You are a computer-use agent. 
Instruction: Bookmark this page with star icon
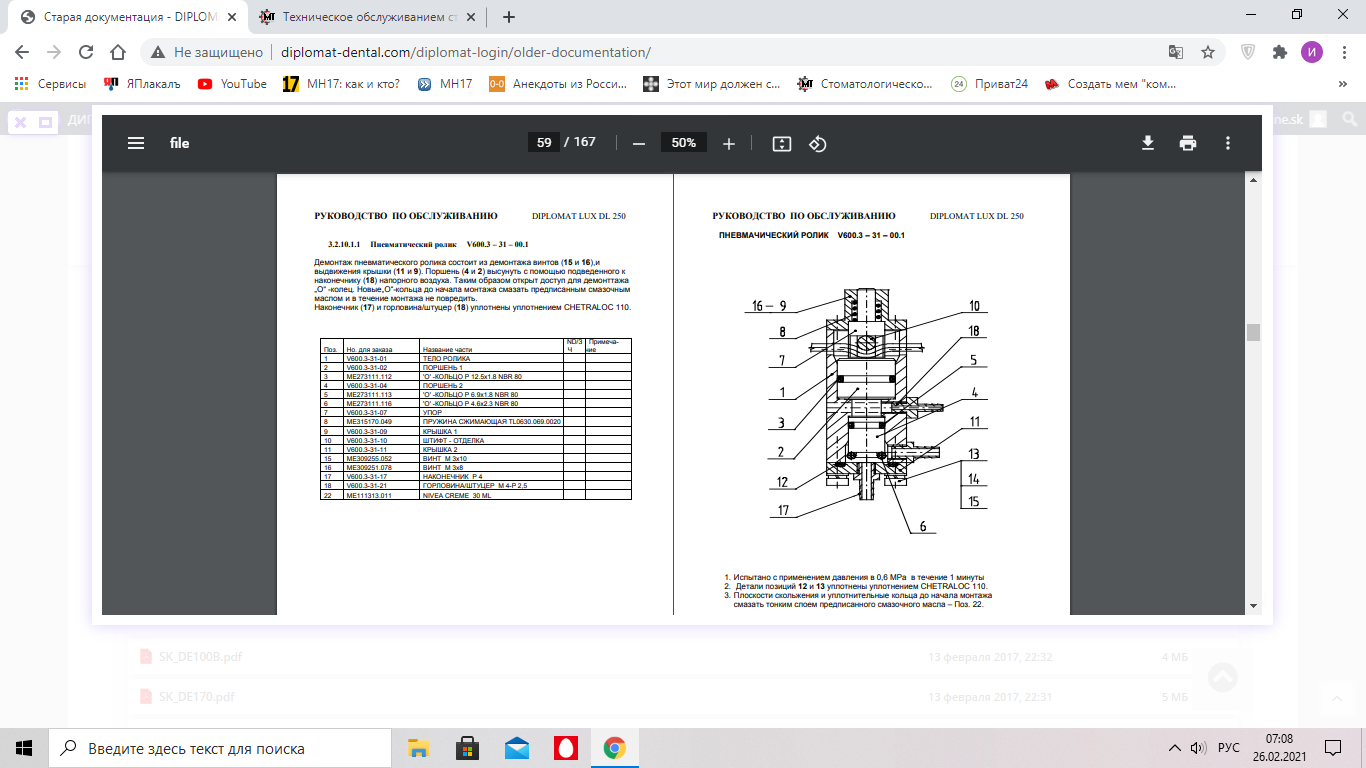1208,52
